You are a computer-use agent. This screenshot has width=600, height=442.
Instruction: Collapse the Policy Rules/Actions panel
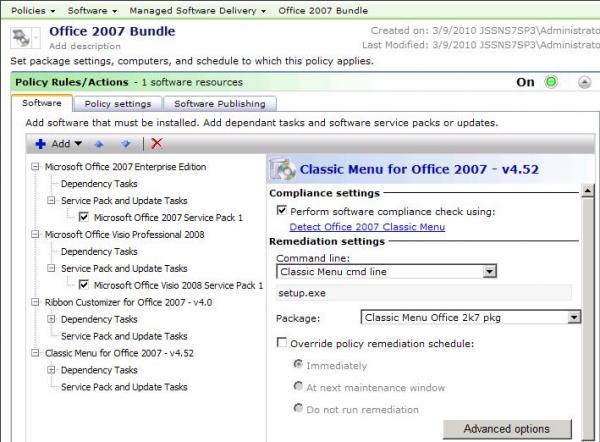pos(584,82)
